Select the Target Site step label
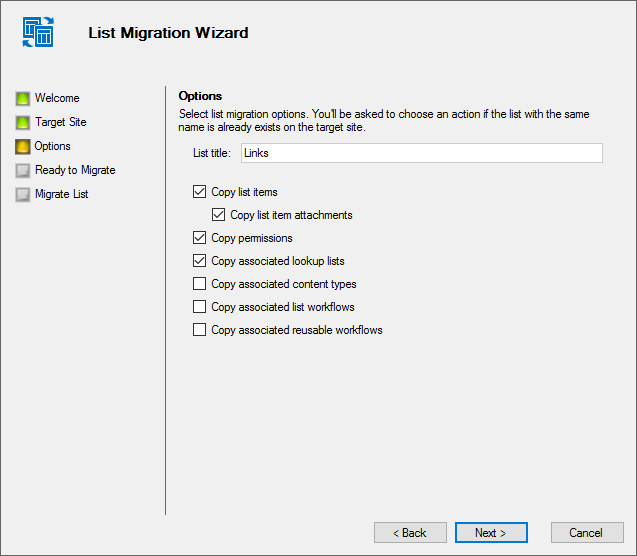This screenshot has width=637, height=556. coord(61,122)
